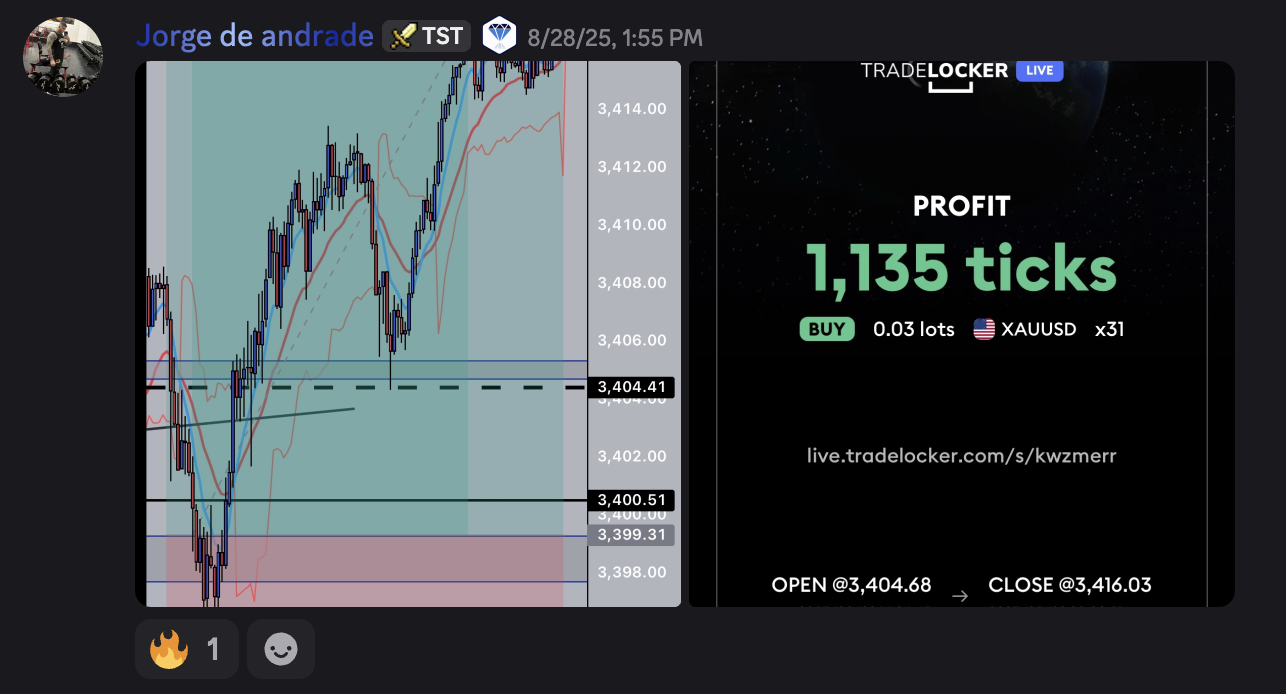1286x694 pixels.
Task: Click the US flag icon beside XAUUSD
Action: click(x=984, y=329)
